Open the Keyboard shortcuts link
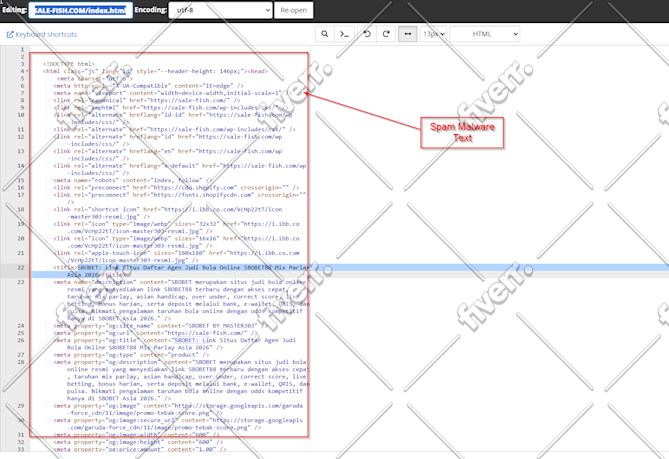 click(x=42, y=34)
